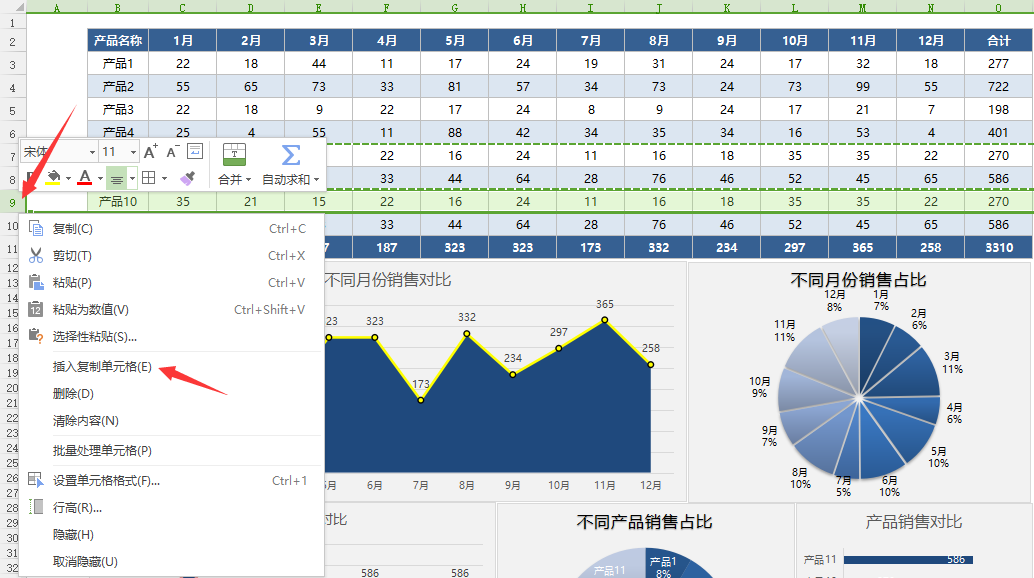Select column header C
Image resolution: width=1034 pixels, height=578 pixels.
pyautogui.click(x=183, y=8)
